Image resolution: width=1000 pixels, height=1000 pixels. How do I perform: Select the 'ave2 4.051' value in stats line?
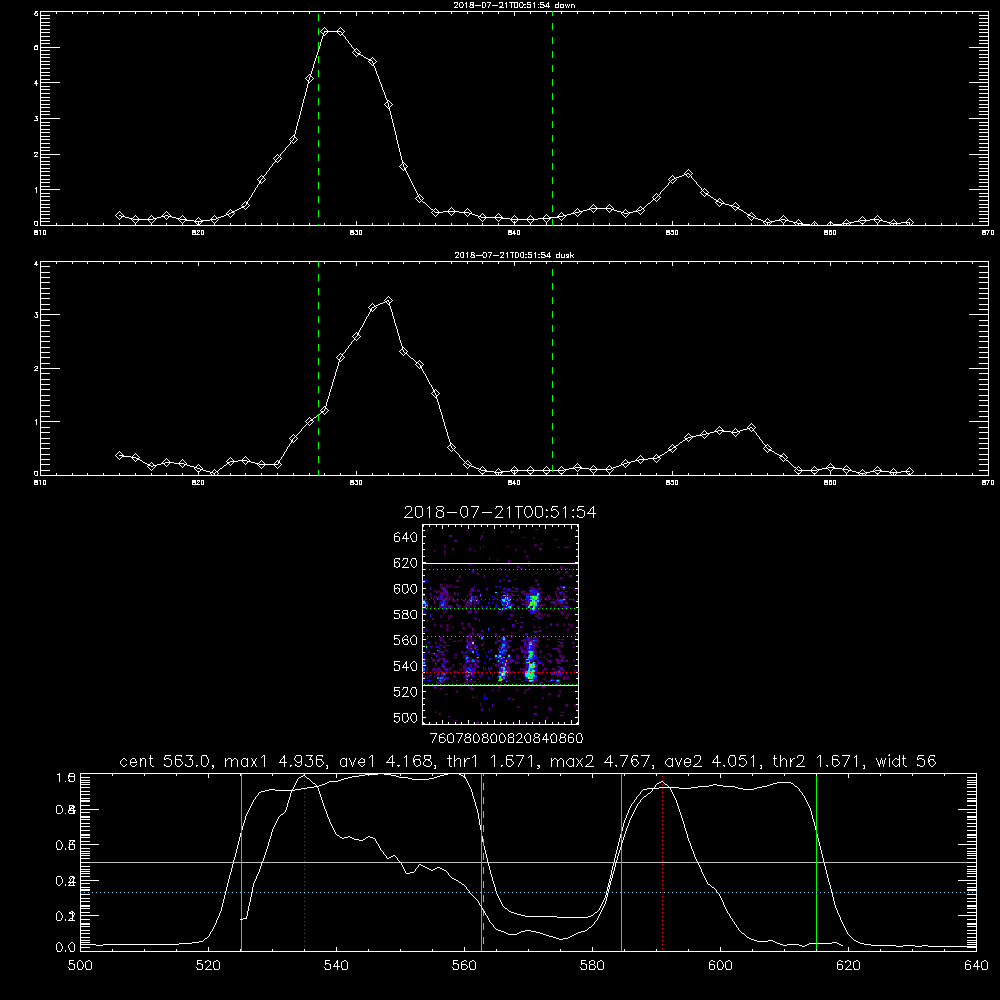tap(710, 761)
